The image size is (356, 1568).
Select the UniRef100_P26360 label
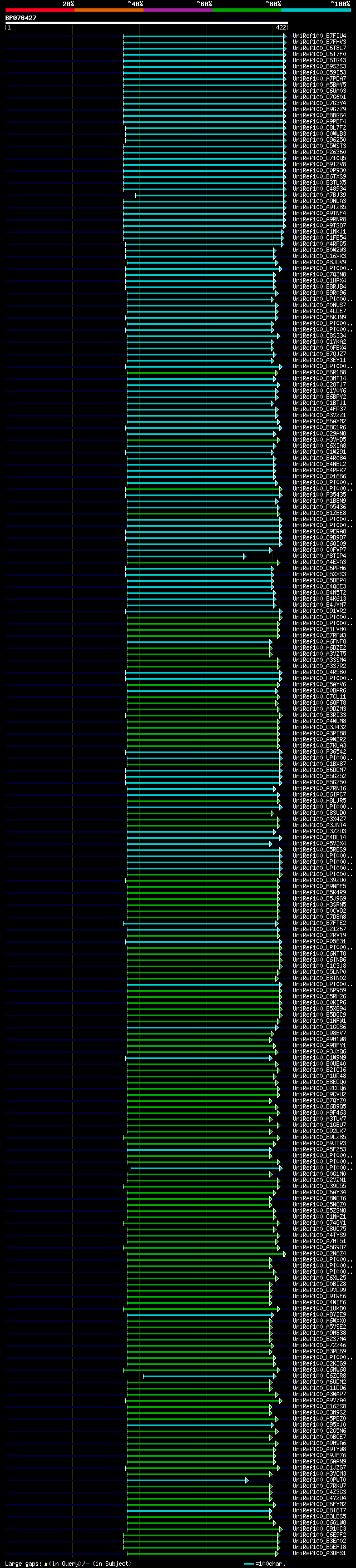pos(319,152)
